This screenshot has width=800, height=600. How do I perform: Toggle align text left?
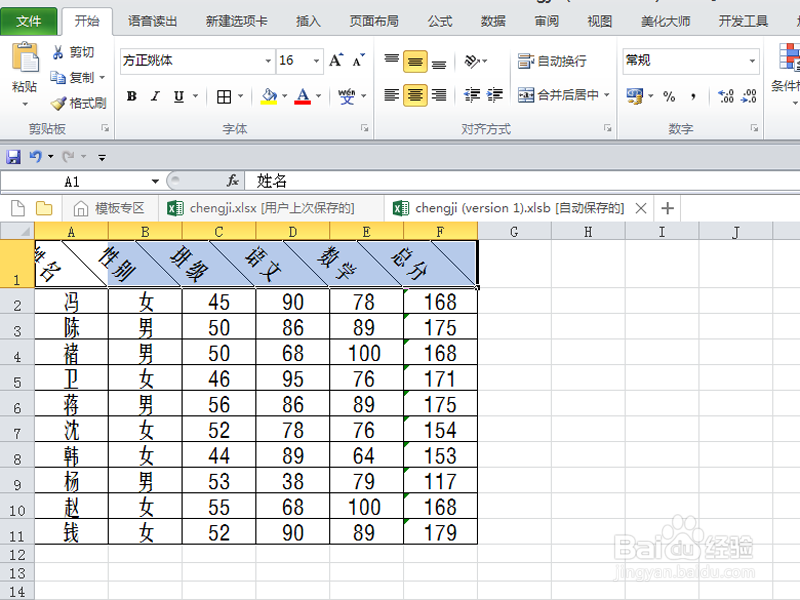tap(391, 95)
